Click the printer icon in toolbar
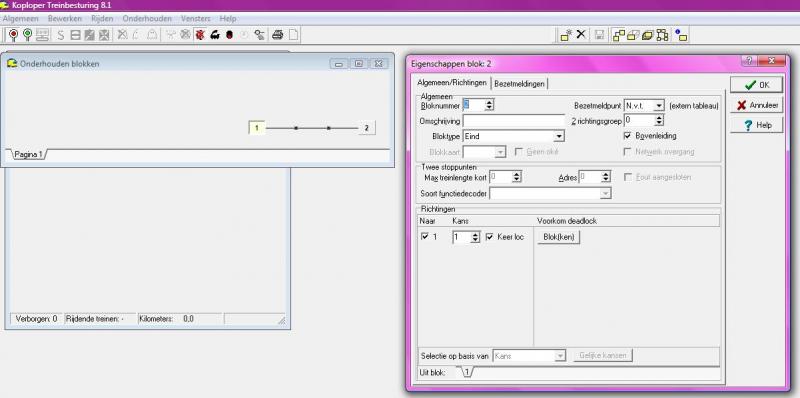Image resolution: width=800 pixels, height=398 pixels. [x=278, y=35]
